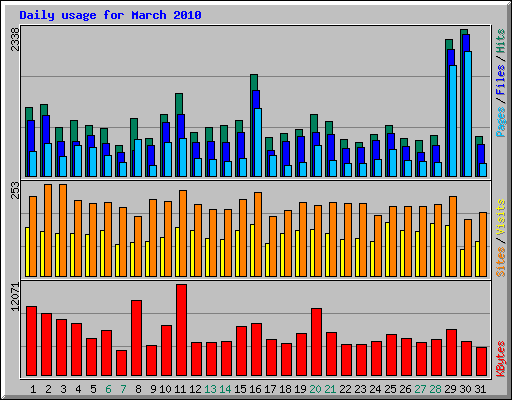Click the blue 'Files' legend label

(501, 80)
